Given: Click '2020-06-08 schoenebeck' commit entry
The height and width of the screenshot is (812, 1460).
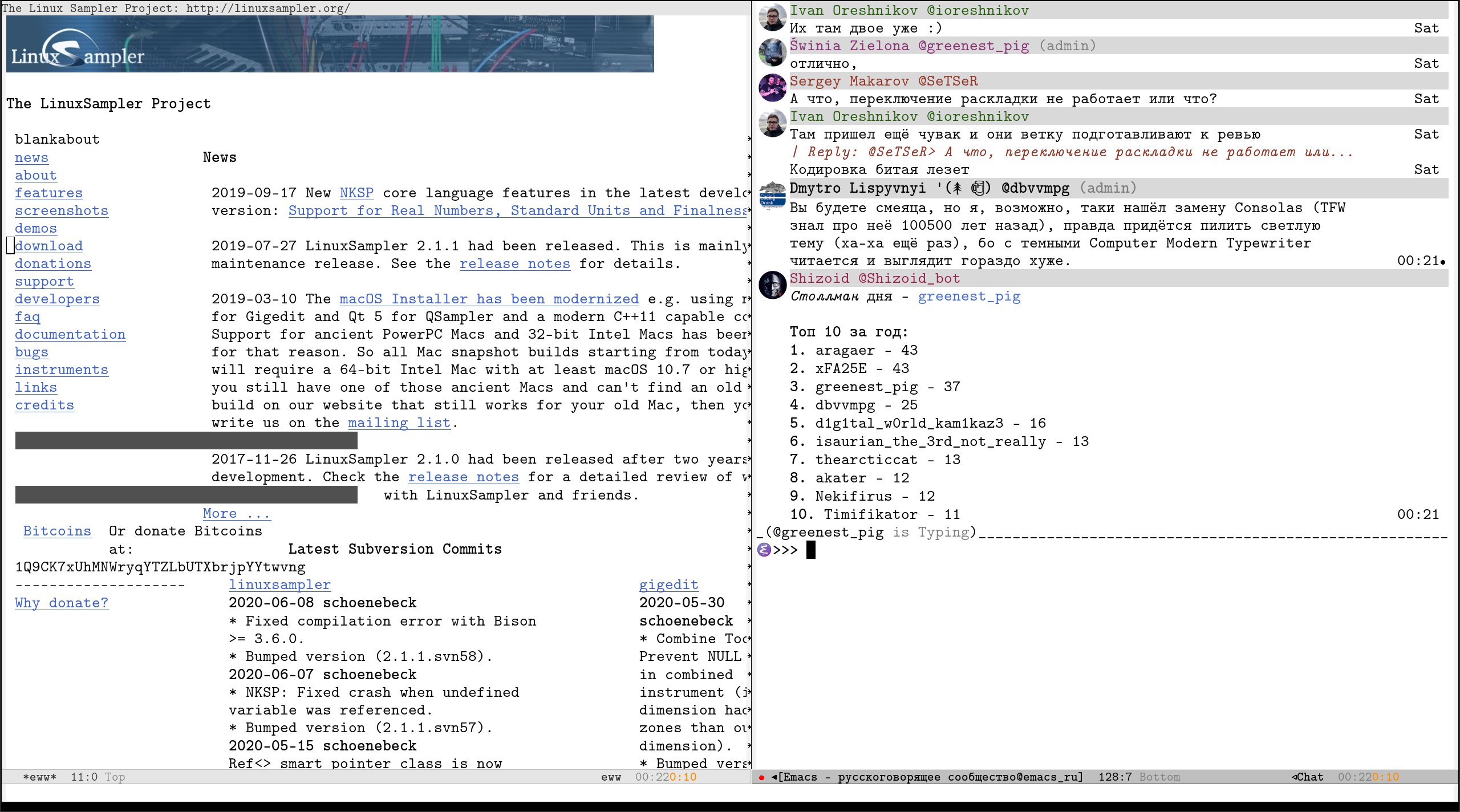Looking at the screenshot, I should (322, 603).
